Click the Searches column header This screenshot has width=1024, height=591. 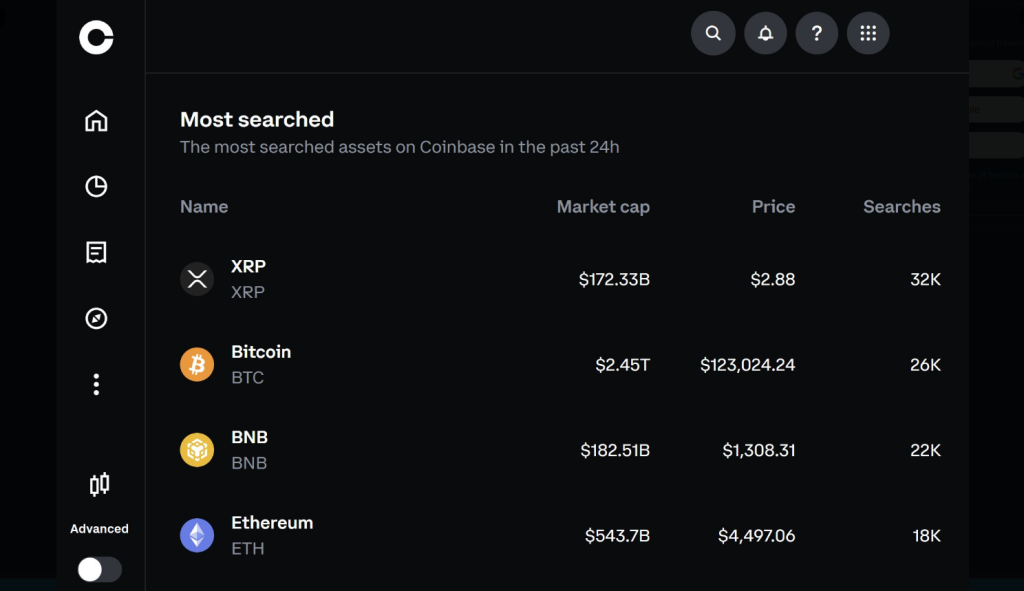(x=901, y=207)
